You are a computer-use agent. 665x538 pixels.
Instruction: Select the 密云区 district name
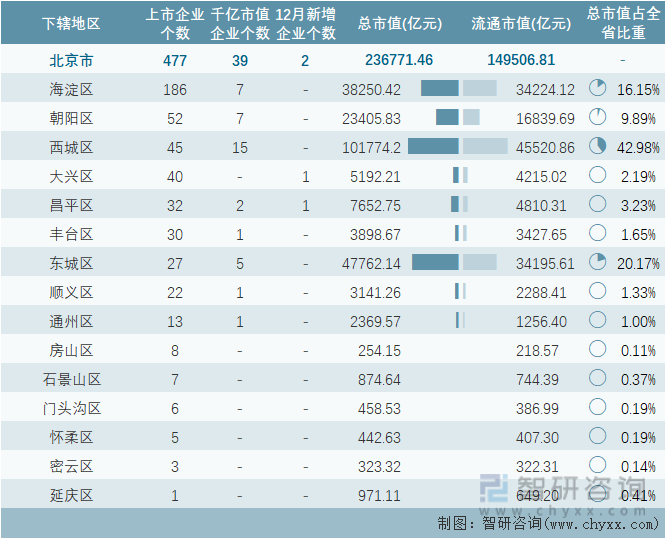click(x=71, y=466)
